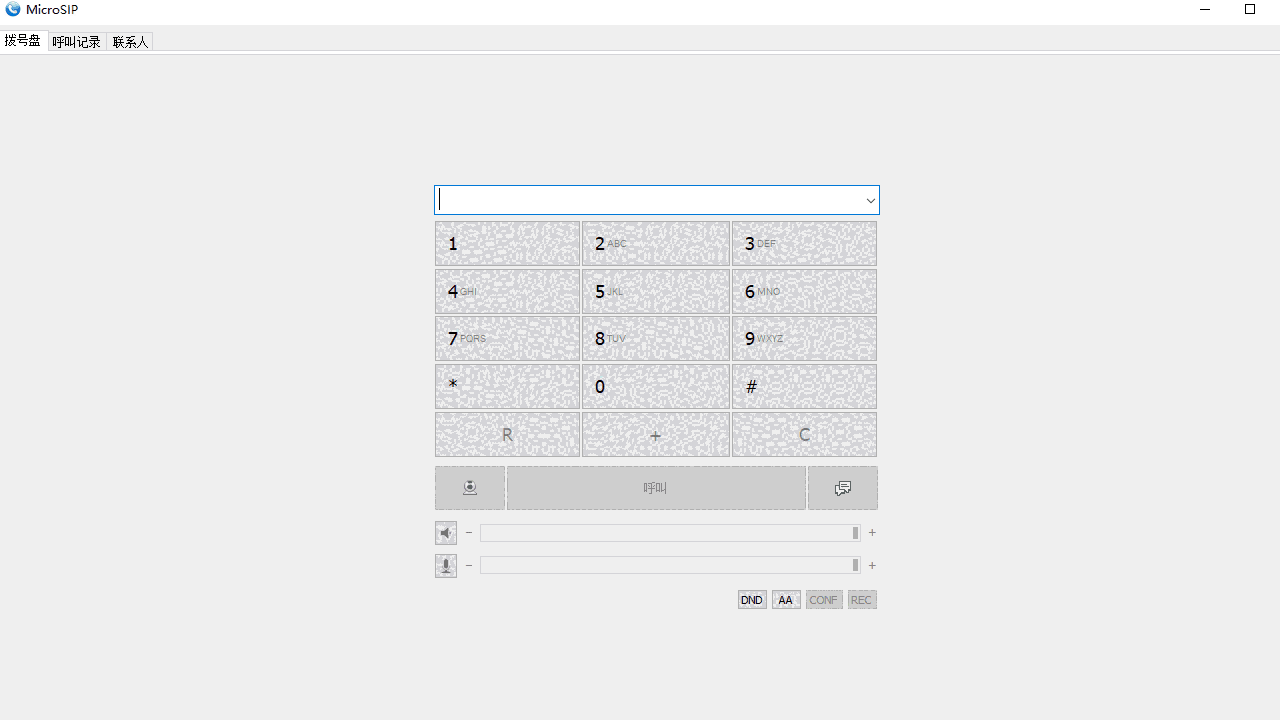
Task: Minimize the MicroSIP window
Action: pyautogui.click(x=1204, y=10)
